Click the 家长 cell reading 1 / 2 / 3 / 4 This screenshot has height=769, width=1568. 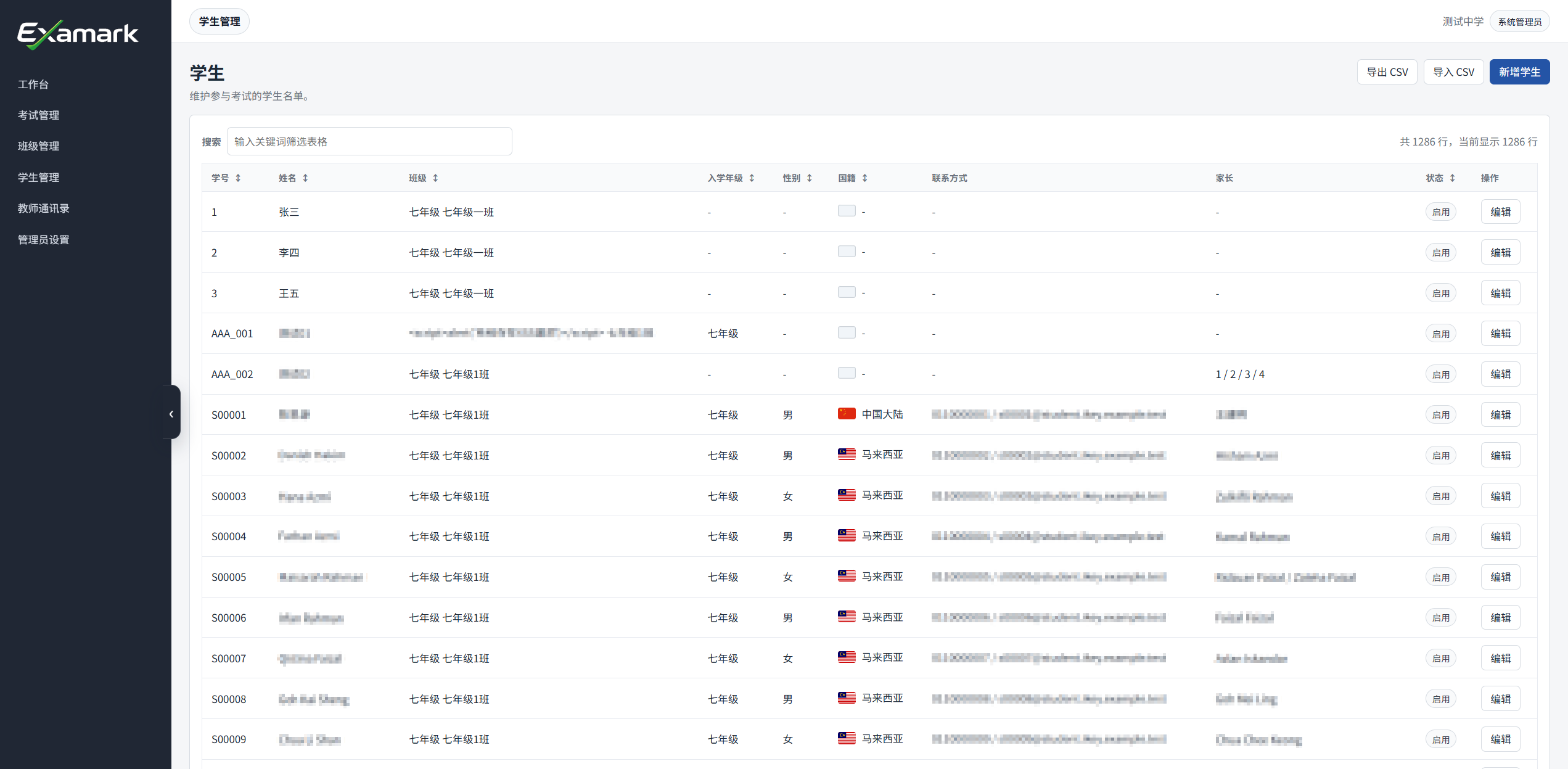click(x=1240, y=374)
